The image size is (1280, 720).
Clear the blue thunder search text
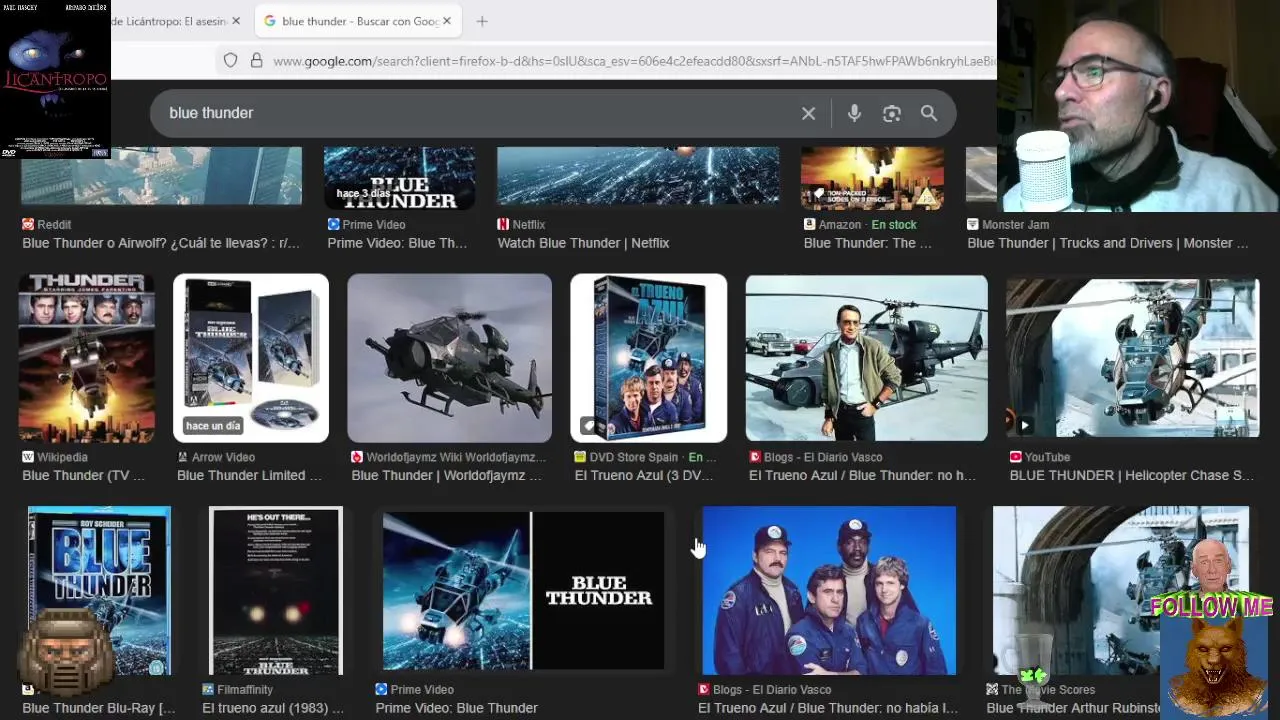808,113
